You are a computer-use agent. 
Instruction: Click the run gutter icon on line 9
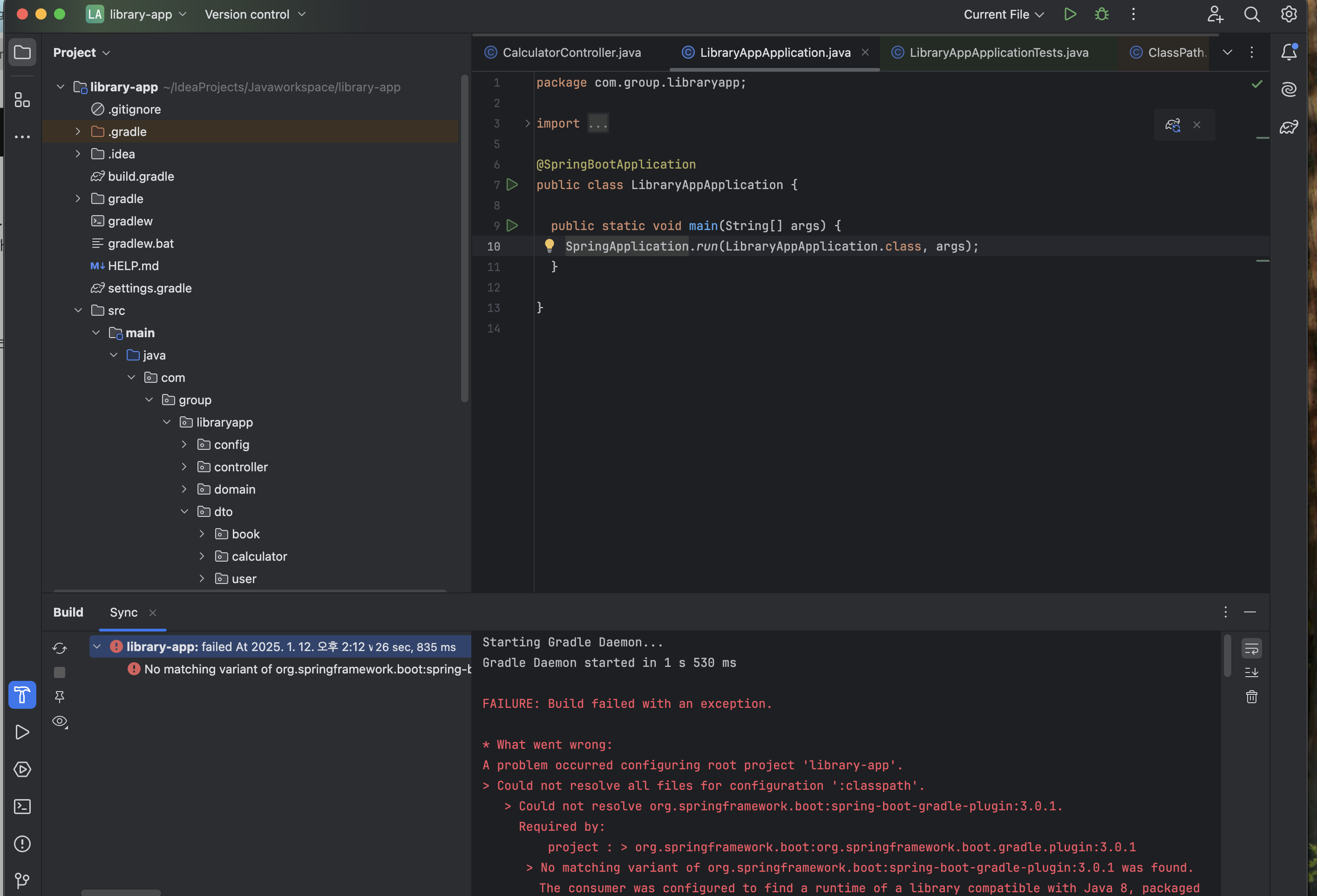click(x=512, y=225)
